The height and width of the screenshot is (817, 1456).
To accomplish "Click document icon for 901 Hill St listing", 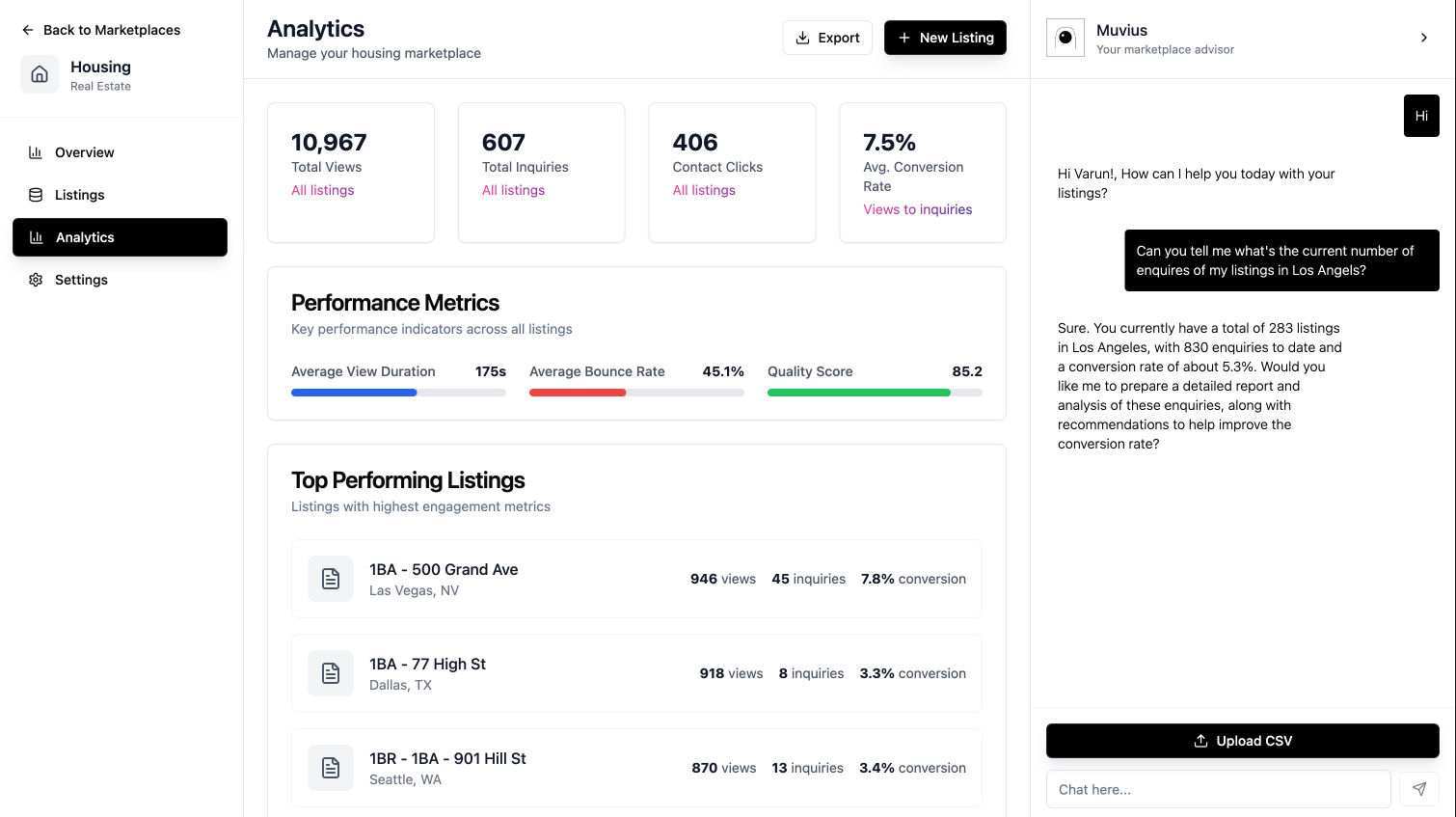I will pos(331,768).
